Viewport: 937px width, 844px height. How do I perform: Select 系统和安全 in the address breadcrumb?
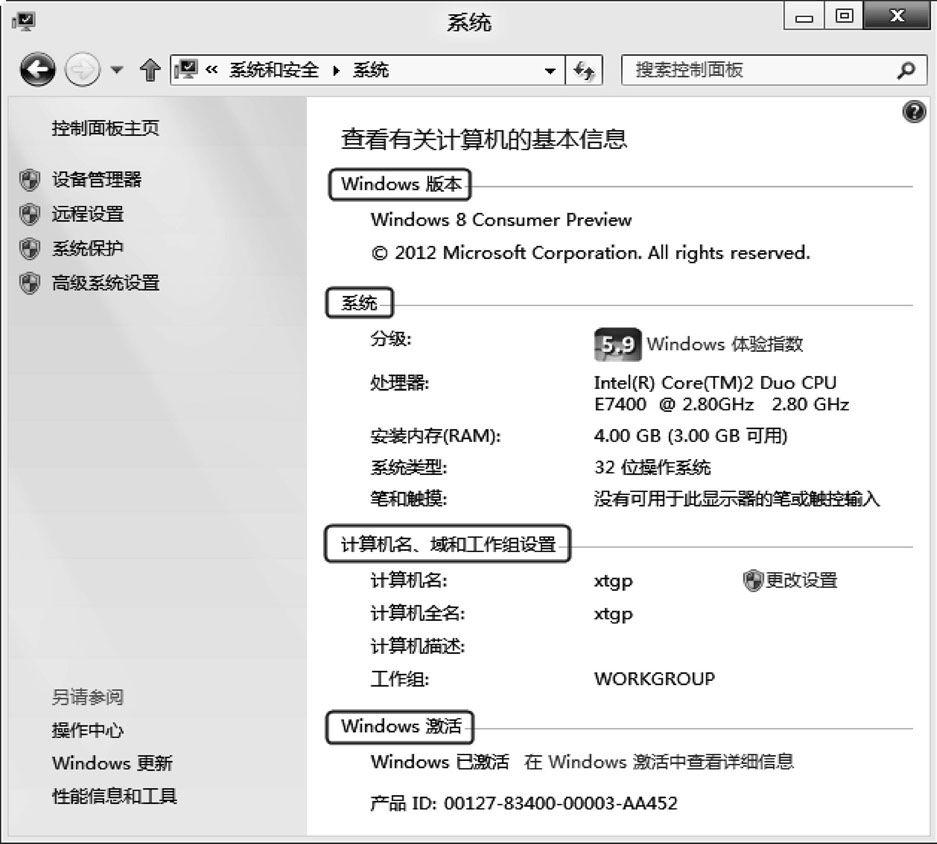pos(274,70)
